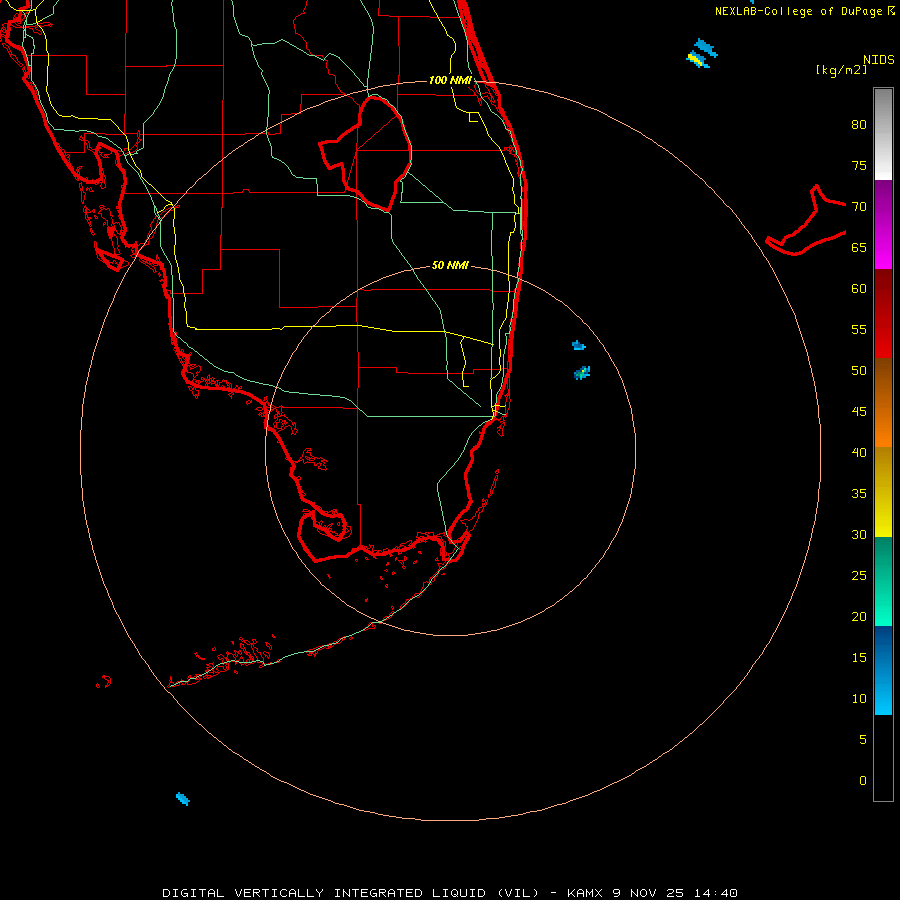Click the [kg/m2] unit label
900x900 pixels.
point(841,70)
